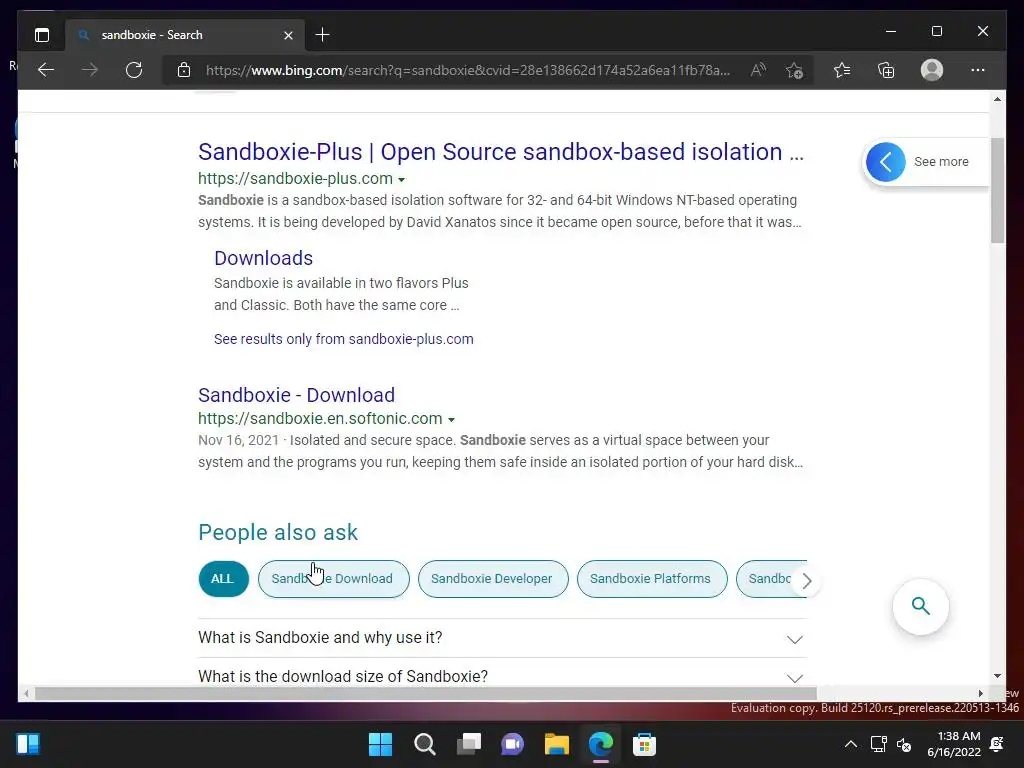Viewport: 1024px width, 768px height.
Task: Select Sandboxie Developer filter chip
Action: click(x=492, y=579)
